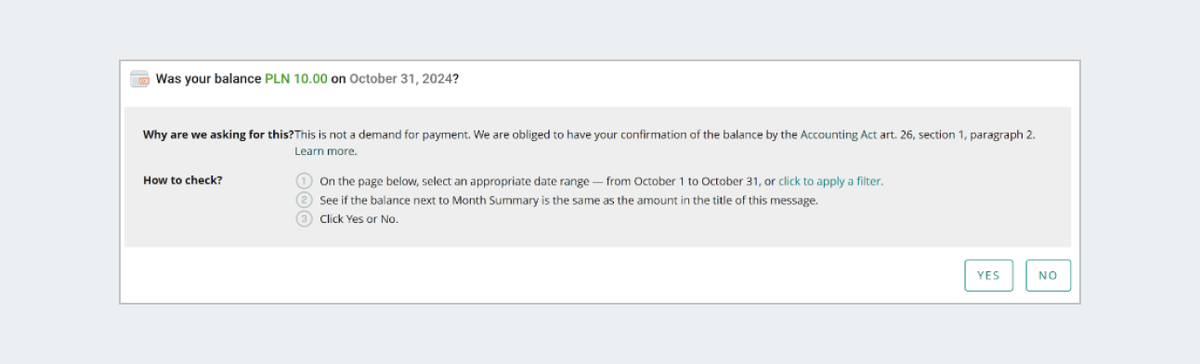
Task: Select the 'How to check?' heading
Action: (x=182, y=181)
